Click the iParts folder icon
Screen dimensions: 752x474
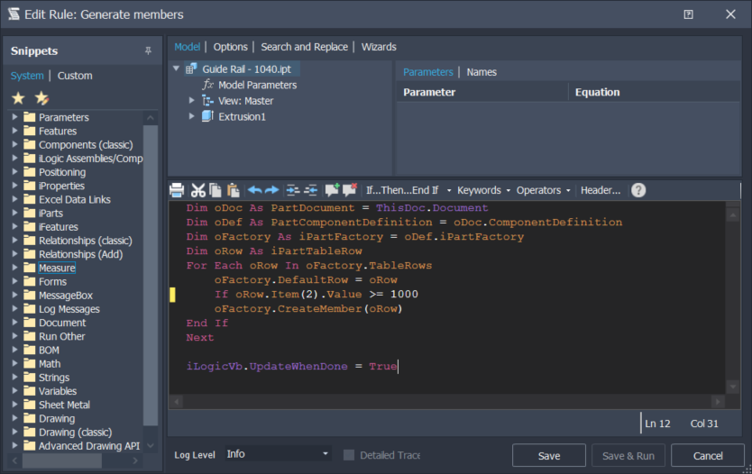click(30, 213)
